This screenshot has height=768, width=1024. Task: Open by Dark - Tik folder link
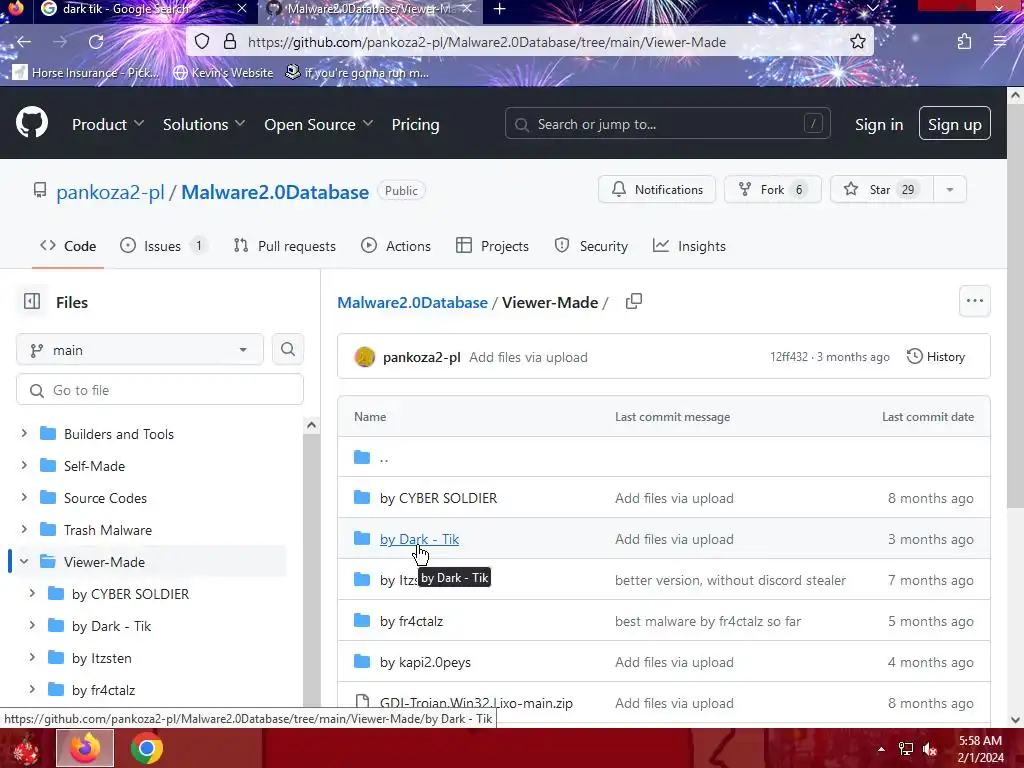[x=419, y=539]
